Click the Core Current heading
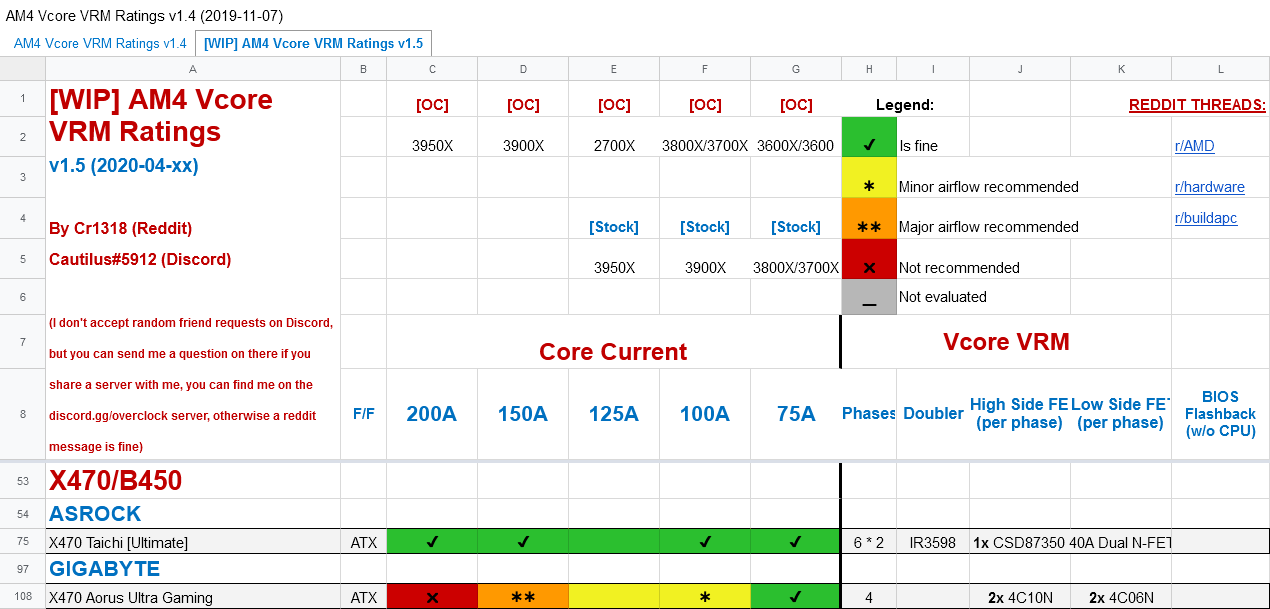 [x=613, y=352]
